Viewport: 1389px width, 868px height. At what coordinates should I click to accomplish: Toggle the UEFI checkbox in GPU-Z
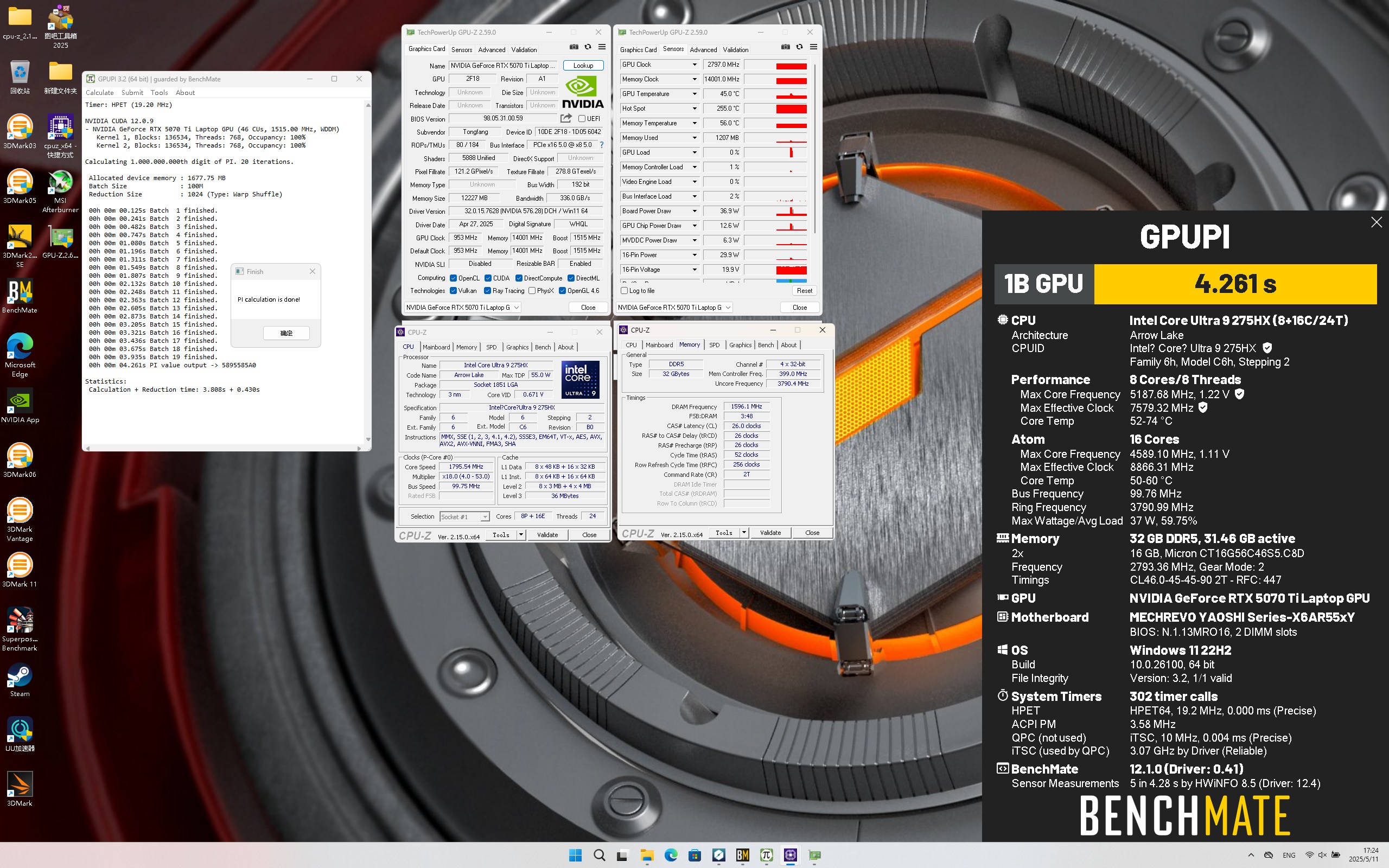(x=582, y=119)
